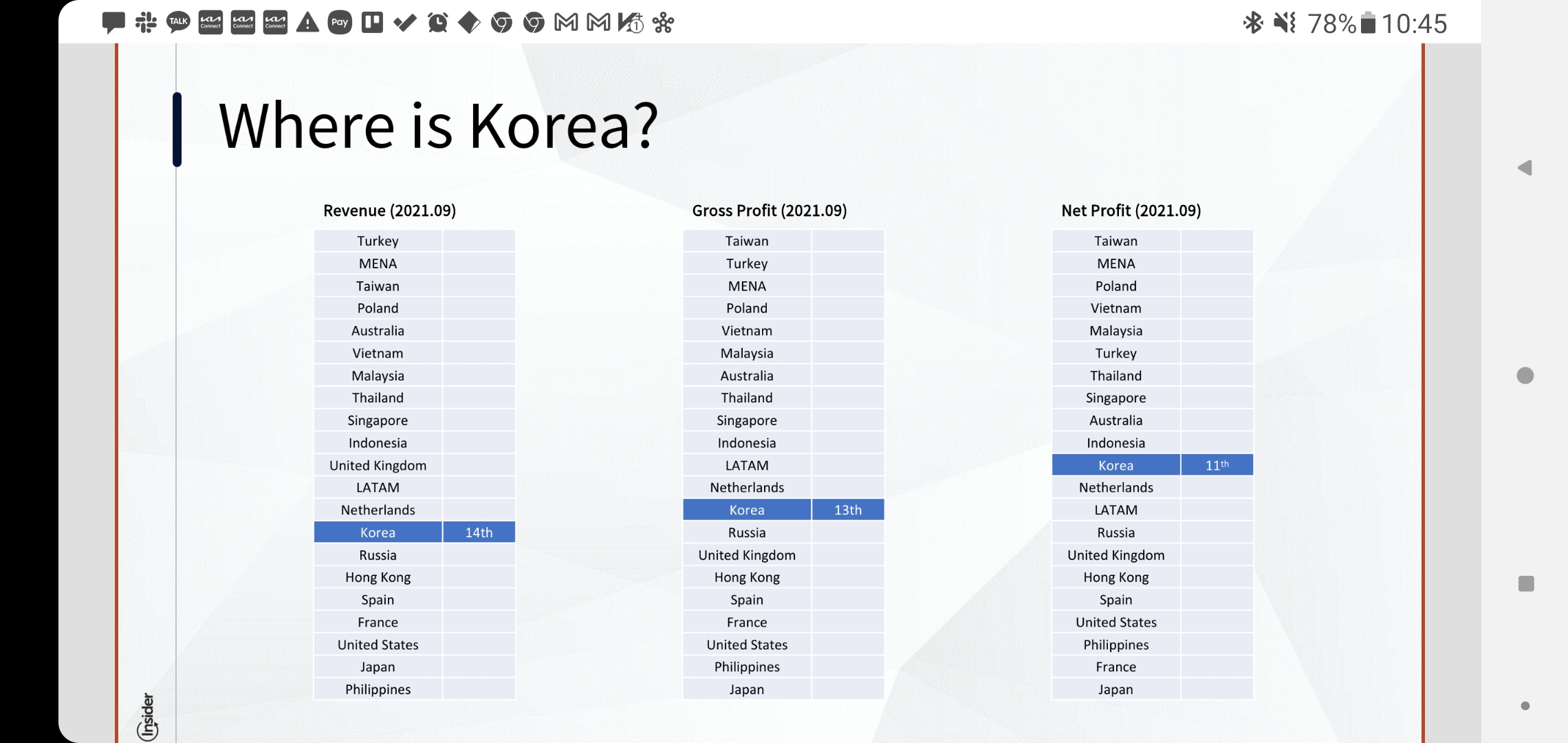
Task: Tap the Slack notification icon
Action: 145,23
